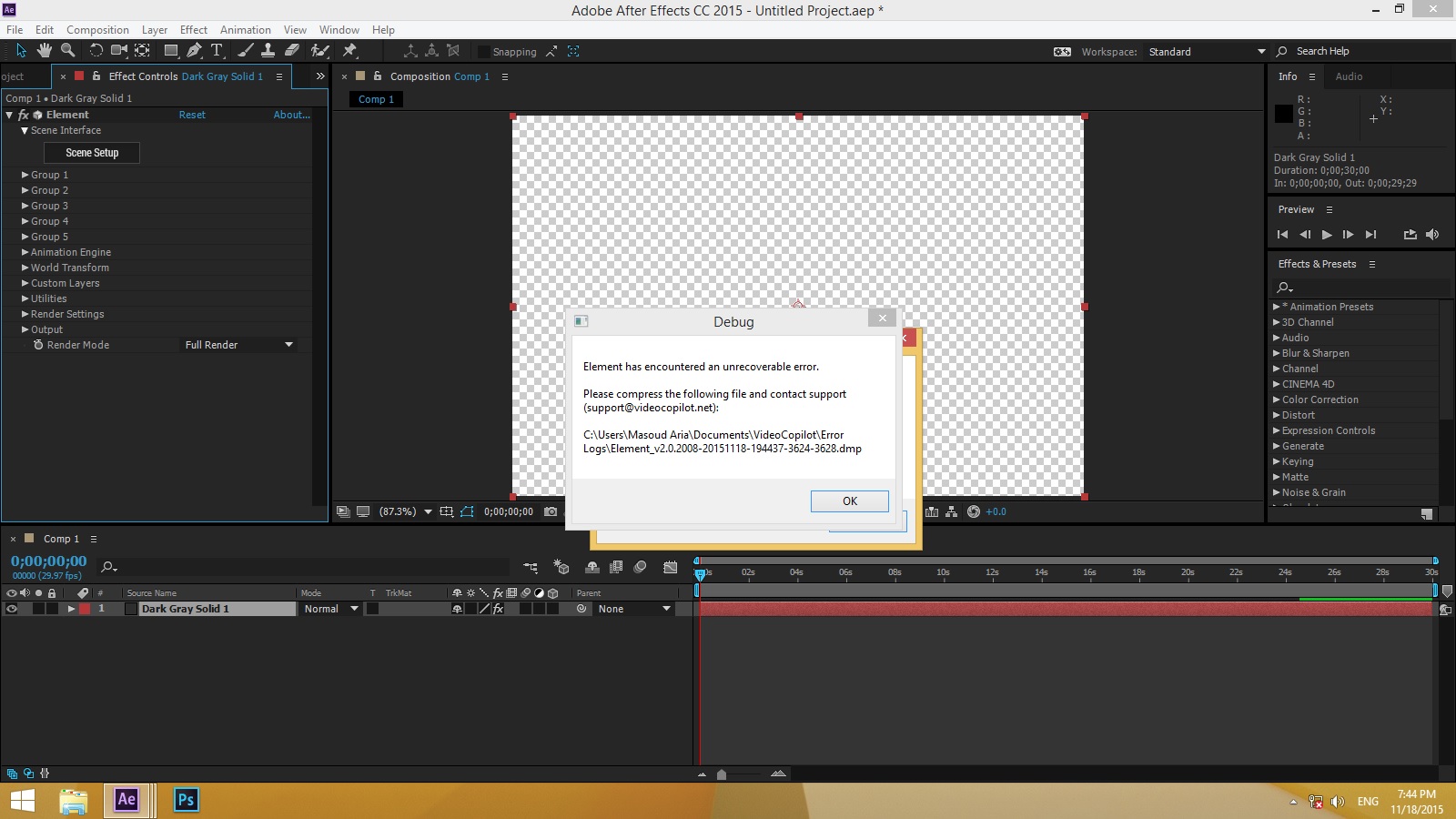Switch to the Audio panel tab
This screenshot has width=1456, height=819.
[1349, 76]
